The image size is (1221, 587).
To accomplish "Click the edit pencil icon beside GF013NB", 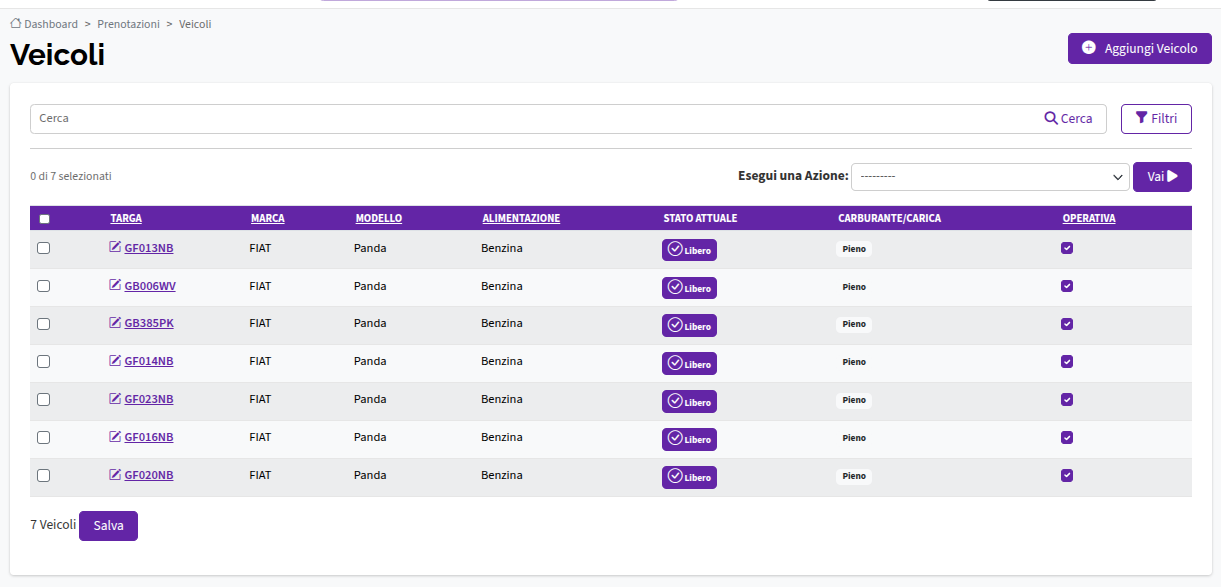I will 115,247.
